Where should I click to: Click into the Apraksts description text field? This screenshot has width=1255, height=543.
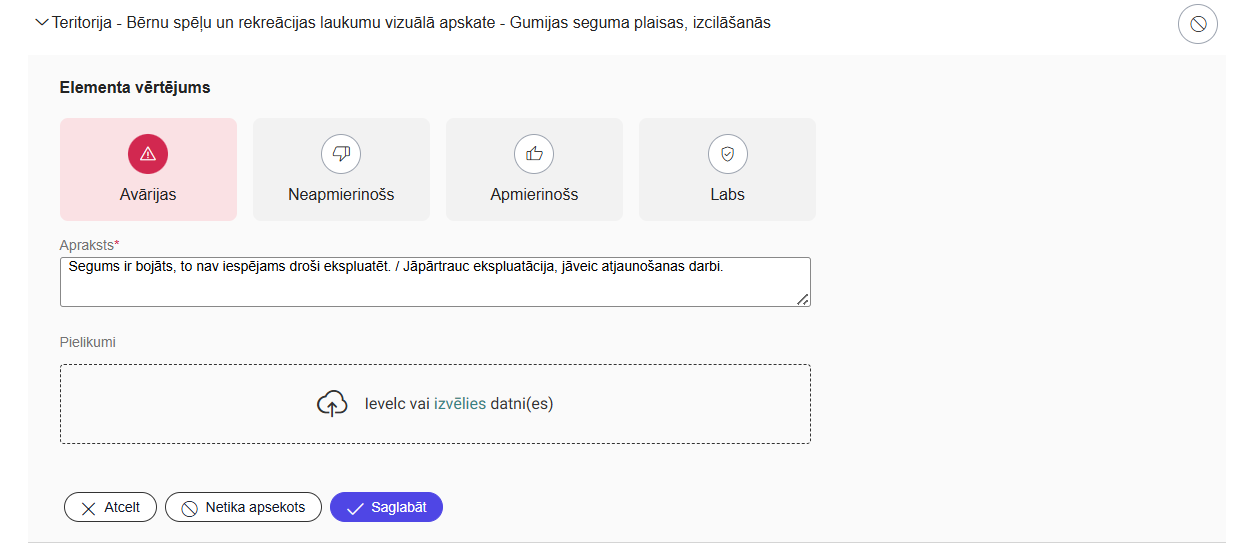pos(435,287)
